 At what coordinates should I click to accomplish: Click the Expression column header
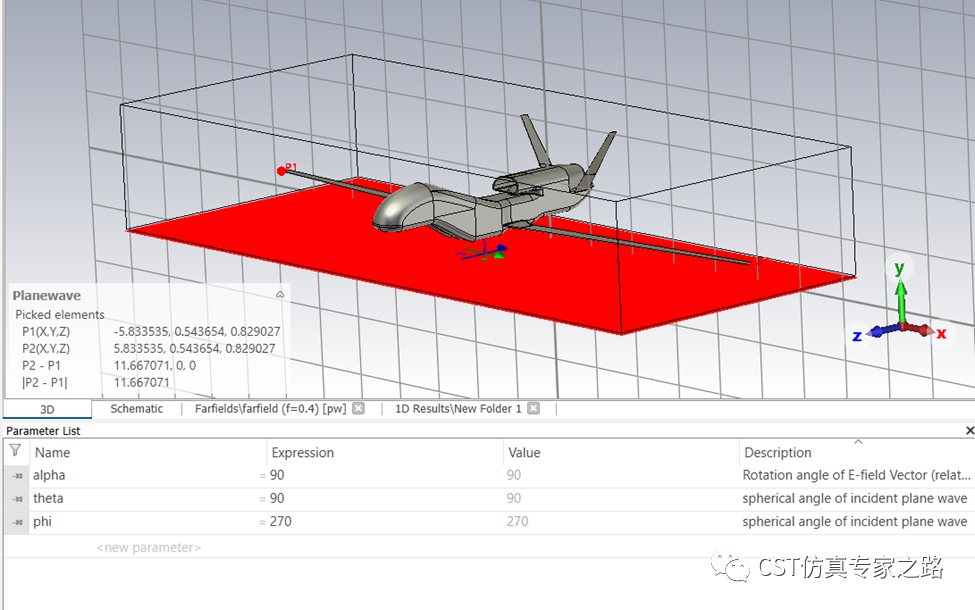tap(302, 453)
